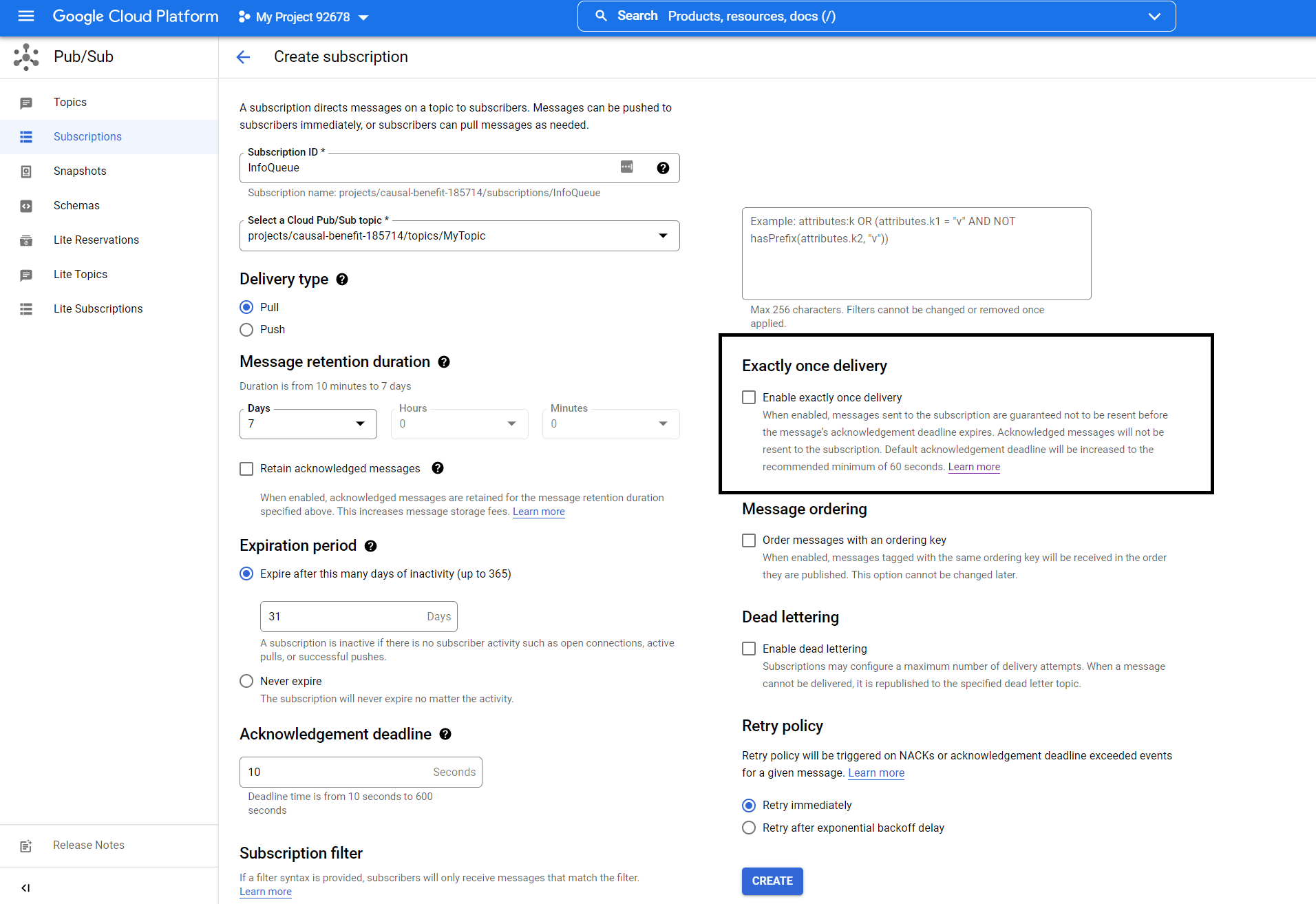Select Never expire radio option
This screenshot has height=904, width=1316.
point(246,681)
